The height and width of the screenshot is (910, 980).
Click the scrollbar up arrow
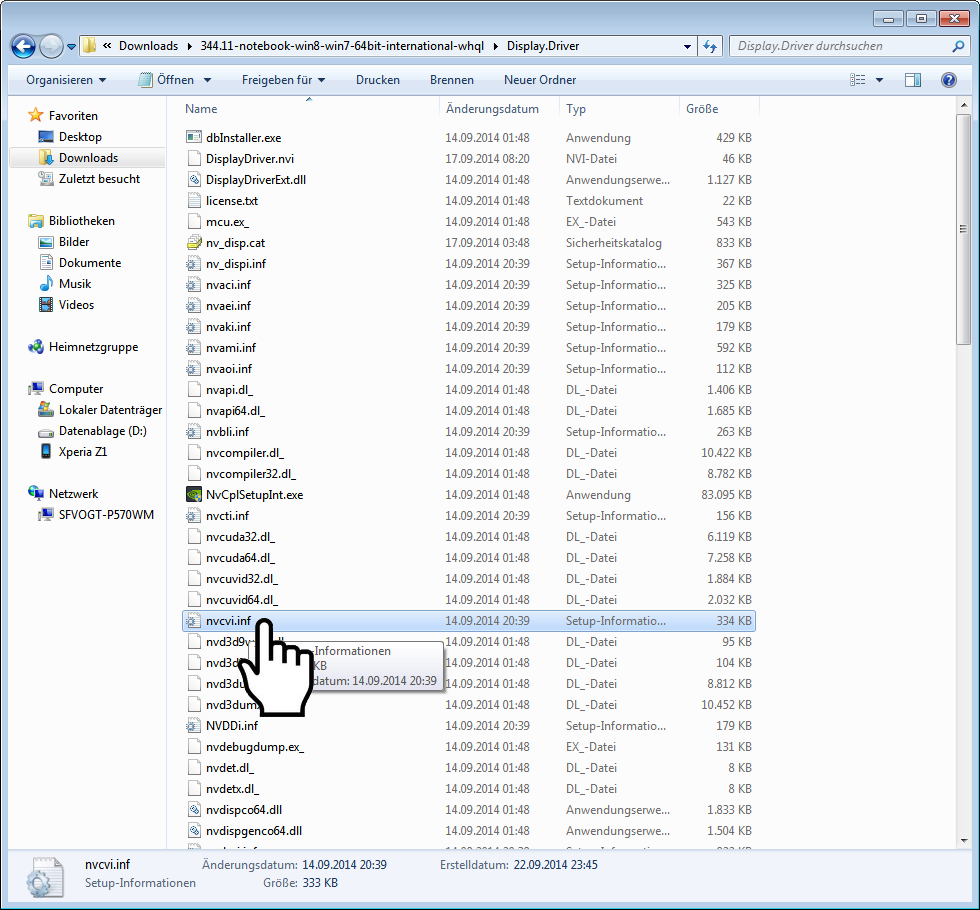click(963, 105)
